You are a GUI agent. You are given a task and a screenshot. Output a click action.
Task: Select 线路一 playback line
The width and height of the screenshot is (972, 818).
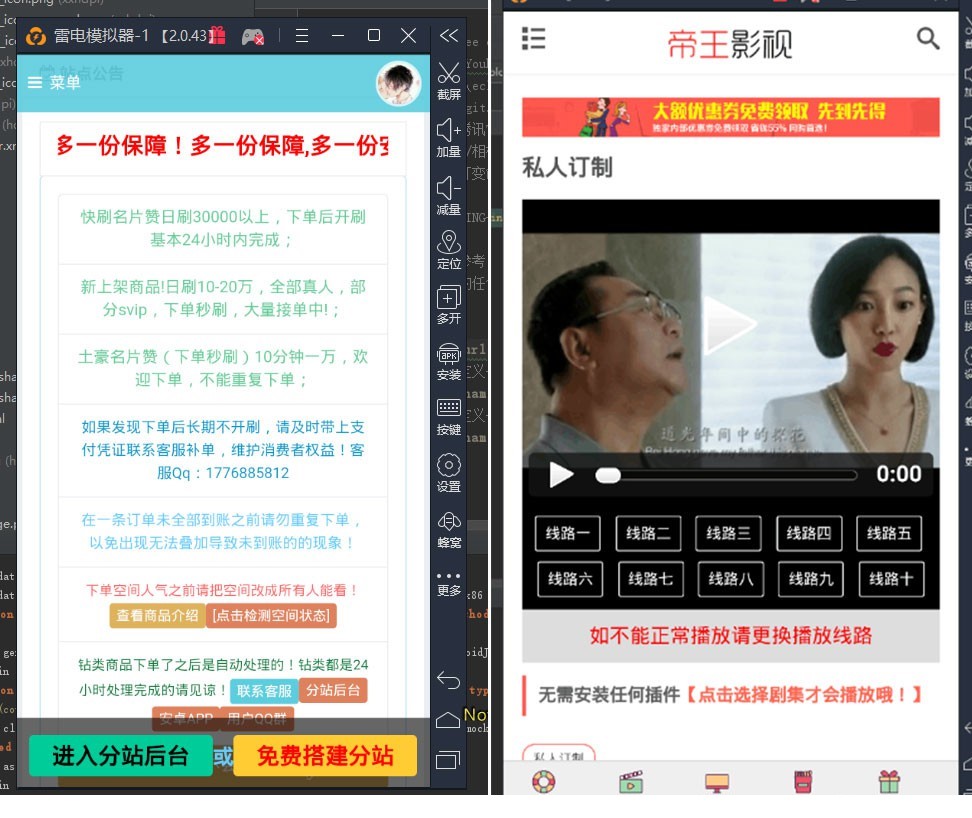568,533
